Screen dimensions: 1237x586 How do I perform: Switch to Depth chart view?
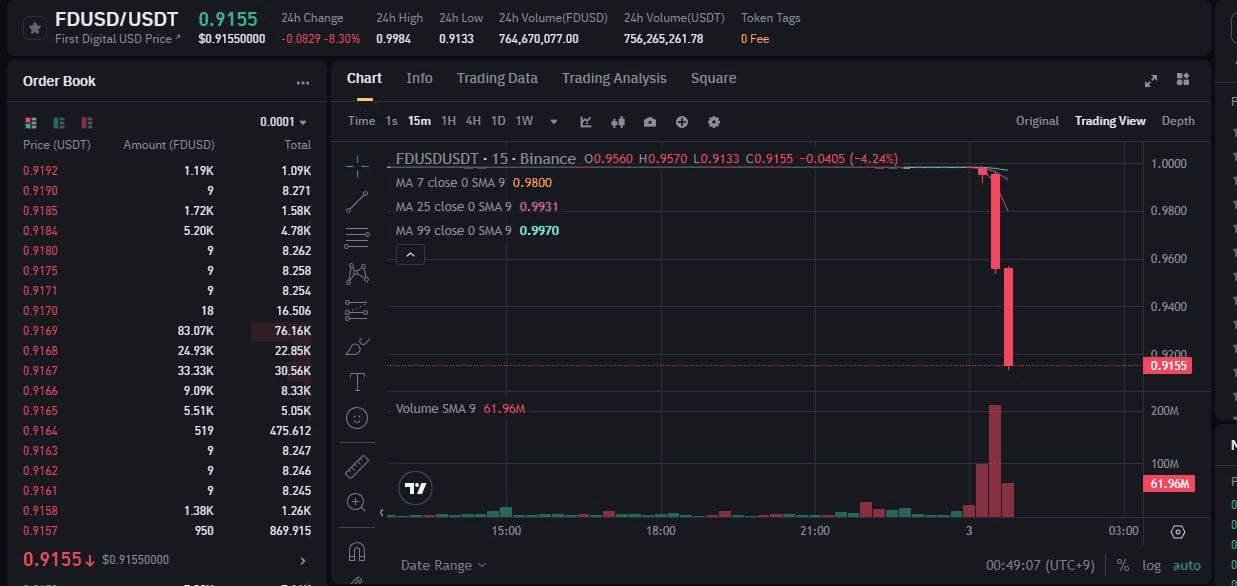(1178, 121)
